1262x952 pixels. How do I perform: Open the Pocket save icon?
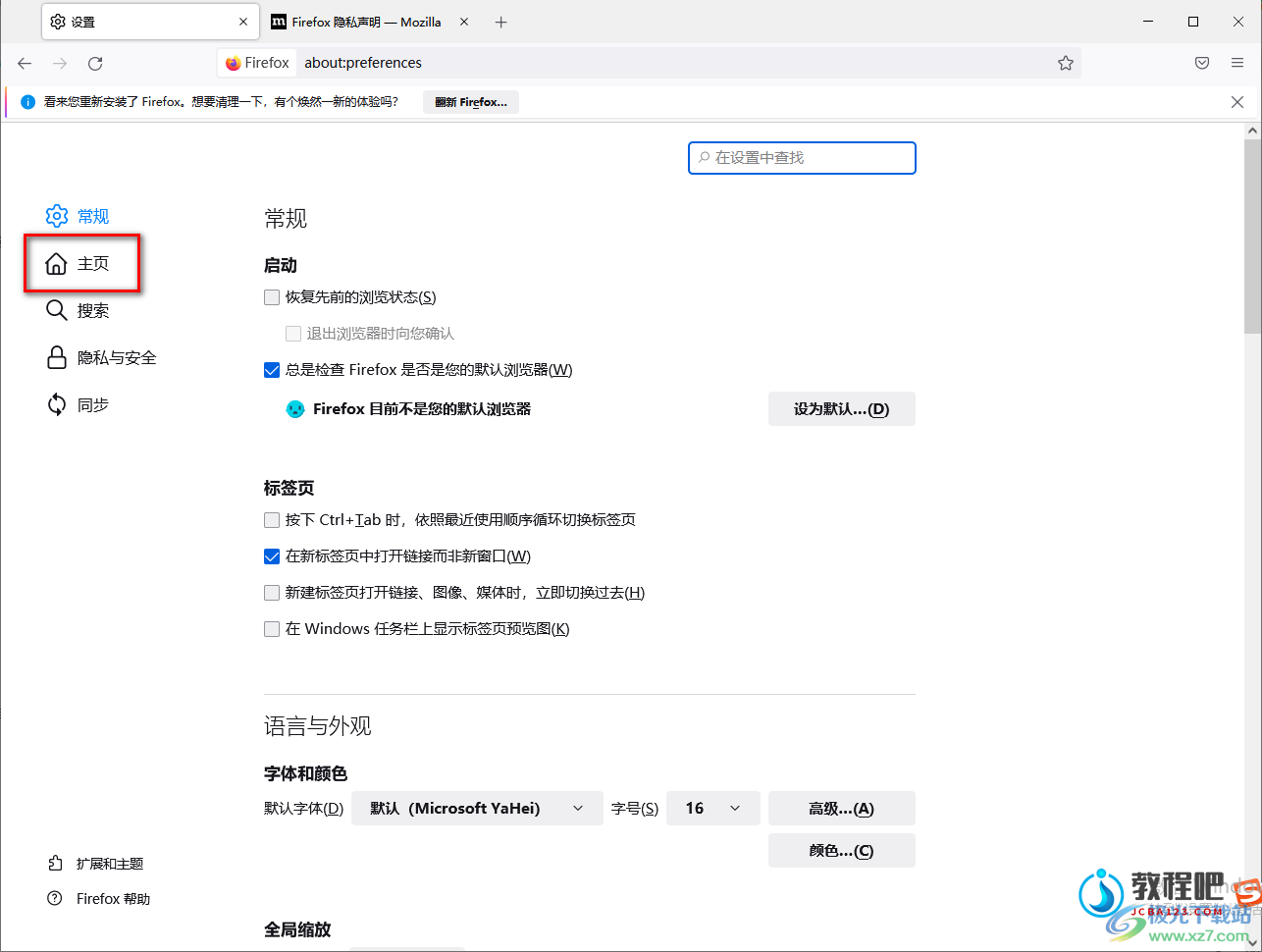1202,63
